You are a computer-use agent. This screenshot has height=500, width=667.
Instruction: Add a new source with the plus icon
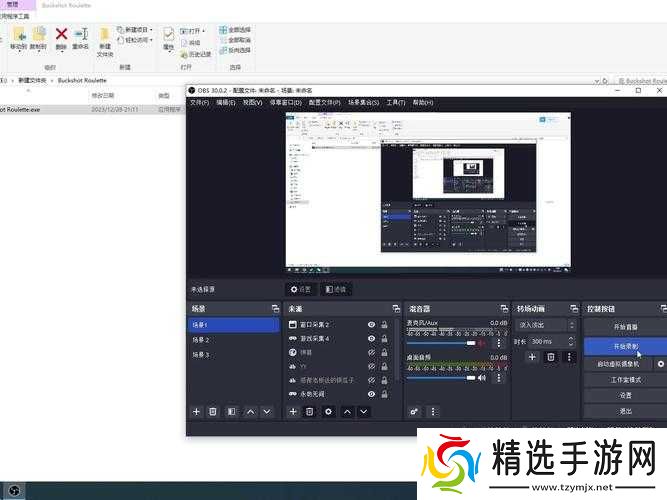click(x=294, y=411)
